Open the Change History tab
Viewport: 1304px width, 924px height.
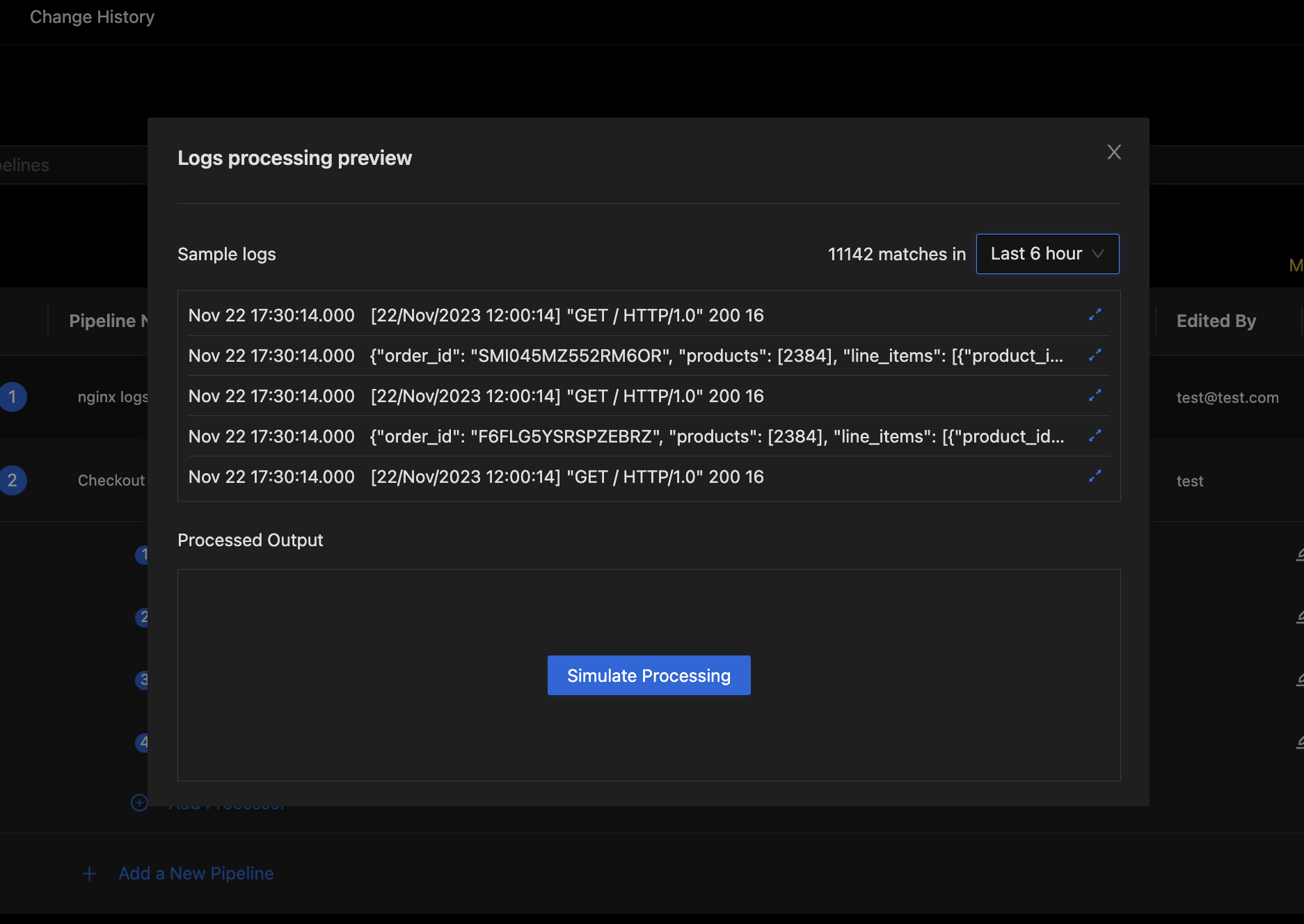(x=92, y=17)
